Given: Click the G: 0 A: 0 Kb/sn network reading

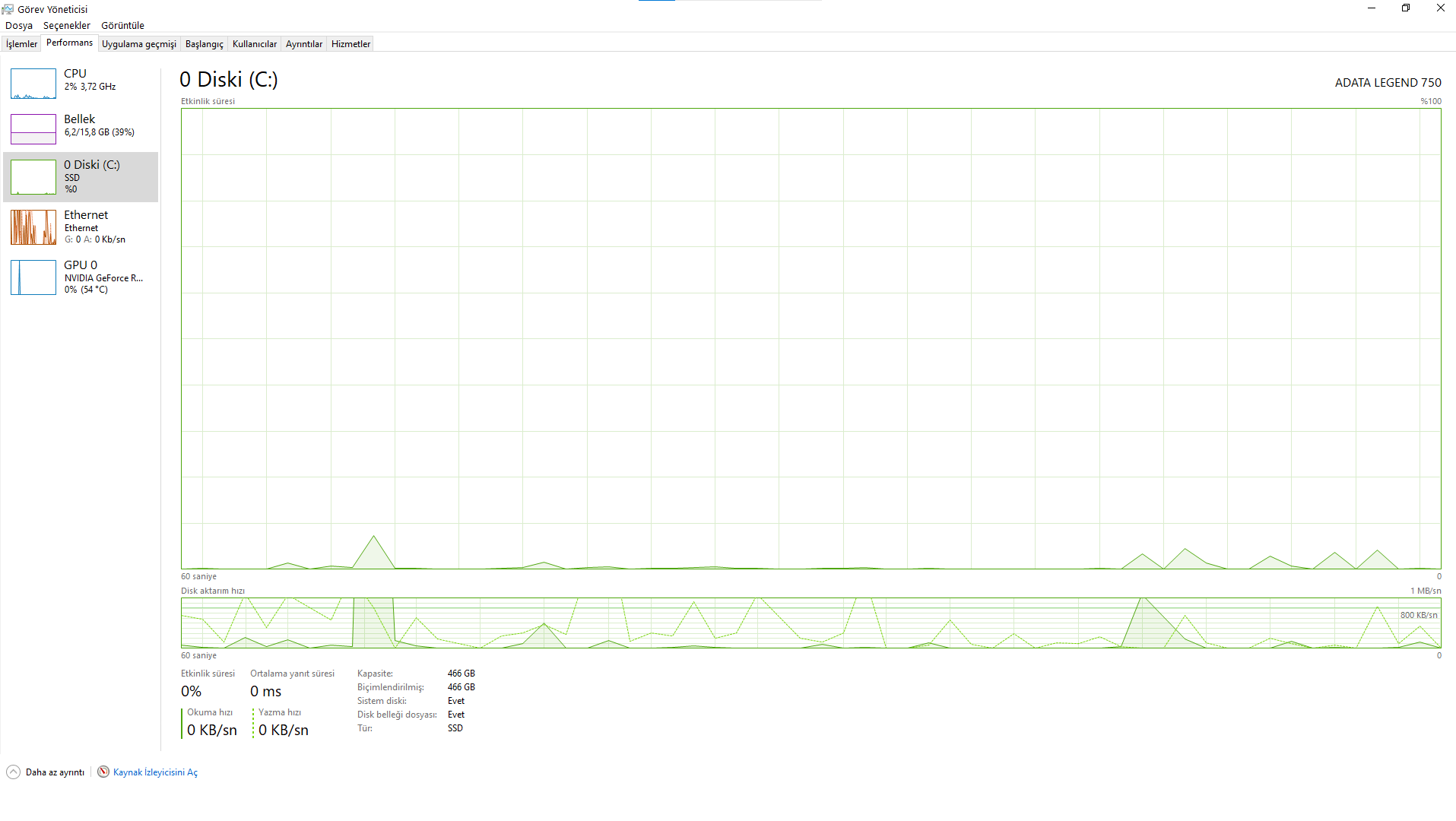Looking at the screenshot, I should coord(94,239).
